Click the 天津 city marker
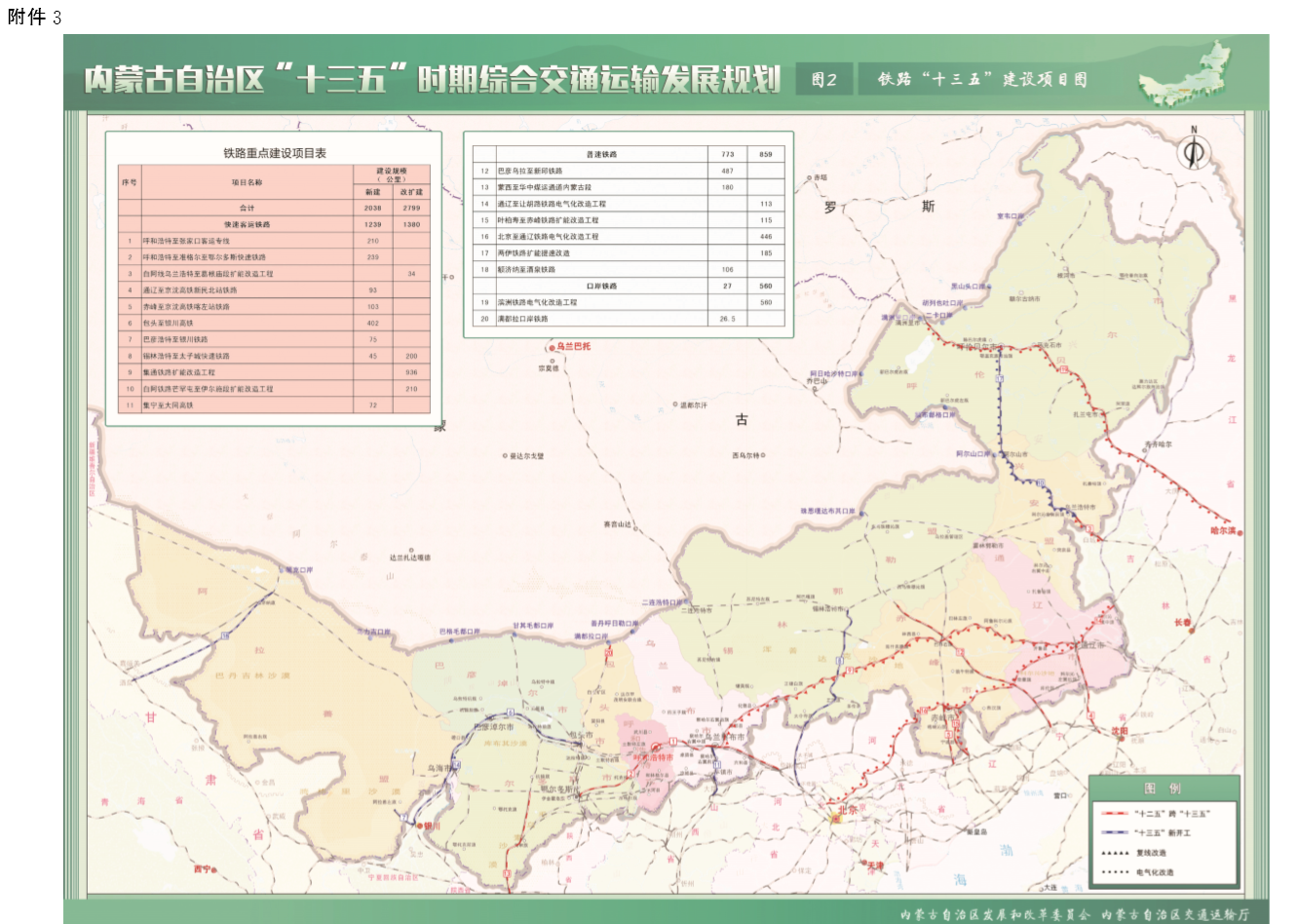The height and width of the screenshot is (924, 1298). 871,865
